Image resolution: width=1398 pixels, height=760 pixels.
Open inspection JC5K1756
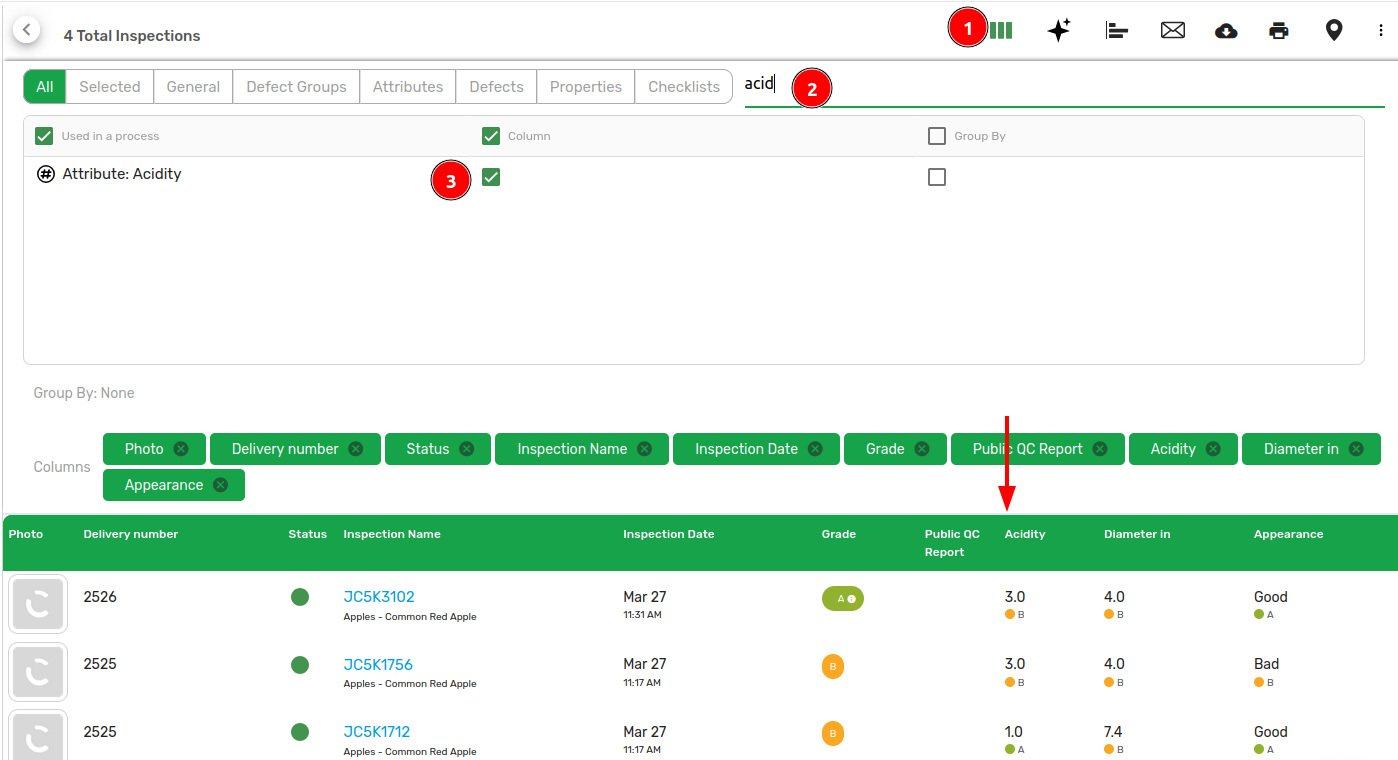[x=378, y=664]
